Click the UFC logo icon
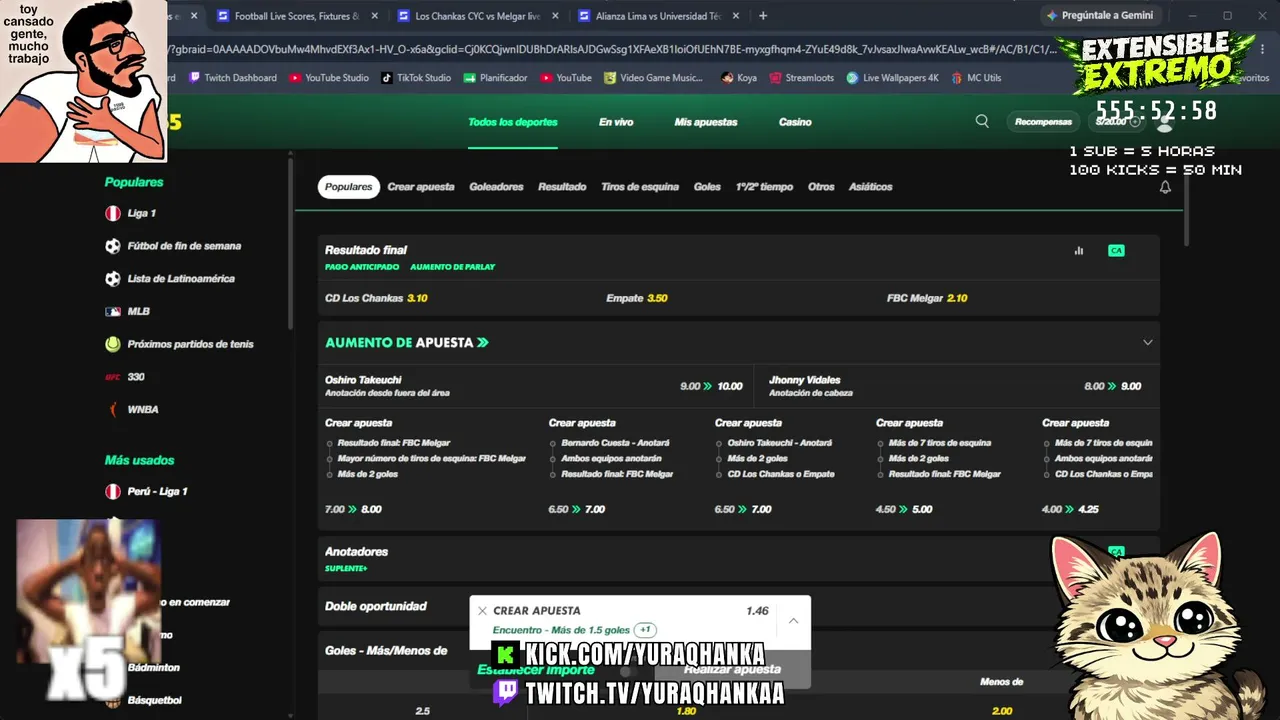This screenshot has width=1280, height=720. [x=113, y=377]
